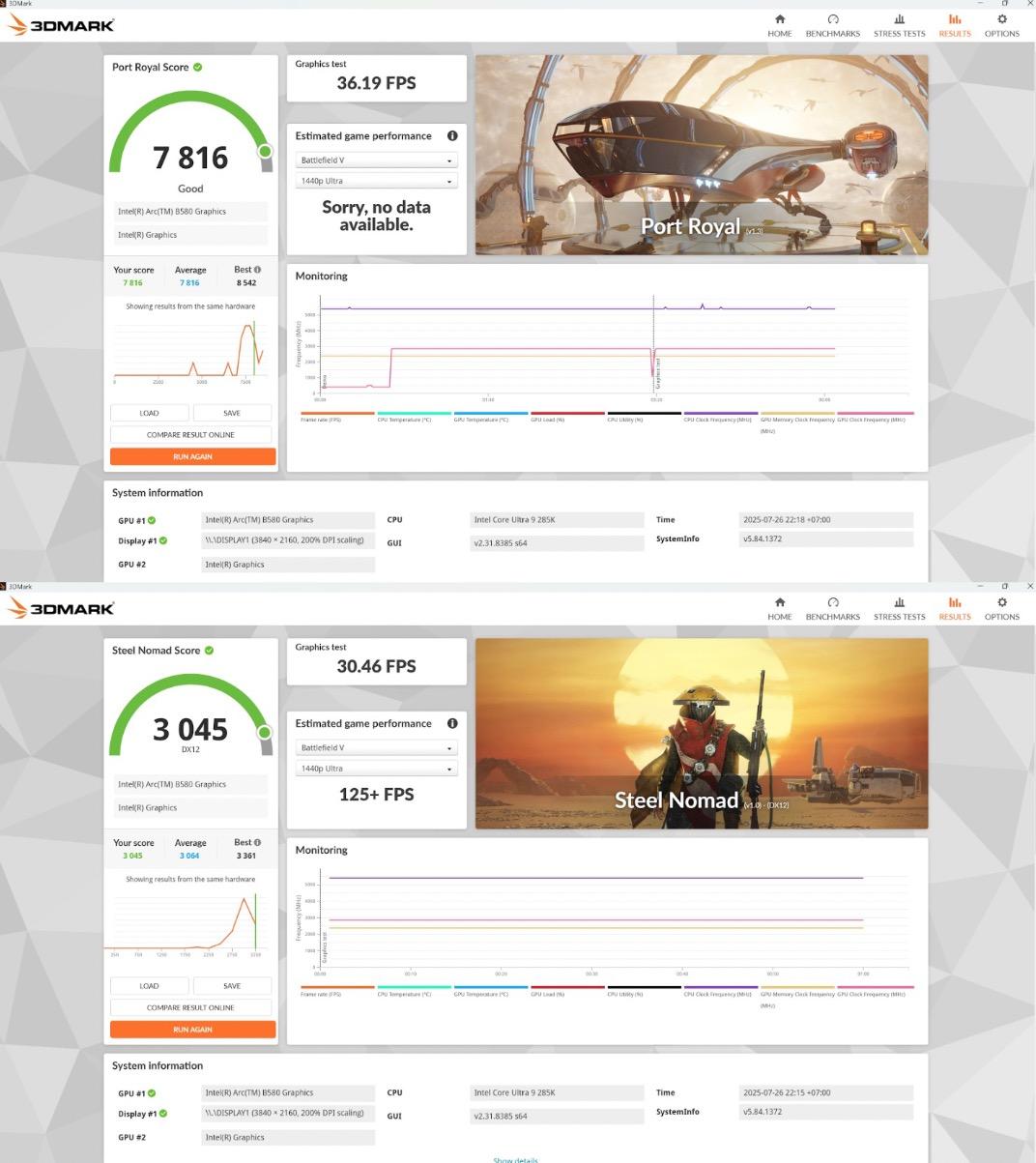
Task: Open OPTIONS gear in the Port Royal window
Action: point(1002,26)
